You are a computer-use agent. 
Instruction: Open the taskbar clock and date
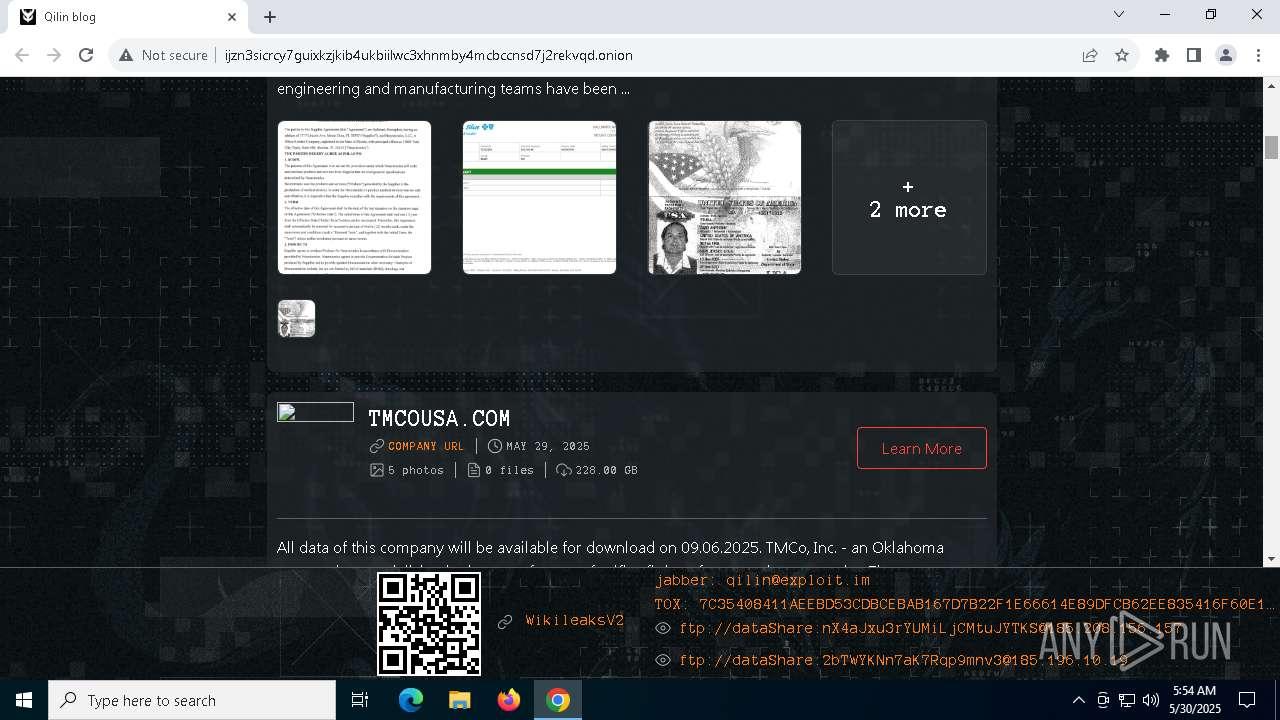pos(1195,700)
